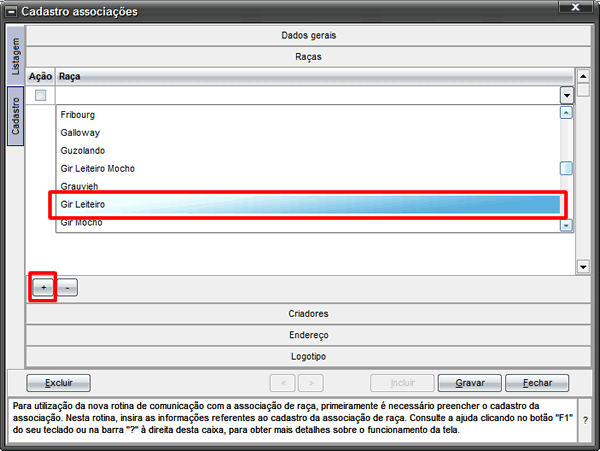Click the dropdown list scrollbar thumb

coord(566,168)
